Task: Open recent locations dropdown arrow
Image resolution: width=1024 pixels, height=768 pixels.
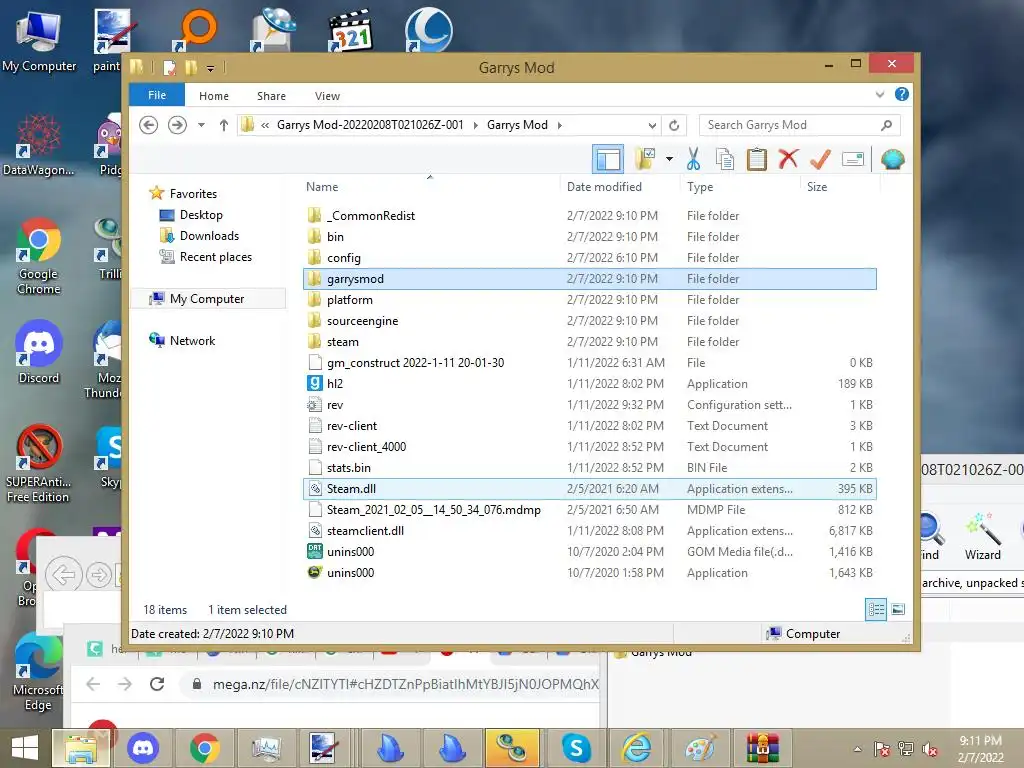Action: pos(201,125)
